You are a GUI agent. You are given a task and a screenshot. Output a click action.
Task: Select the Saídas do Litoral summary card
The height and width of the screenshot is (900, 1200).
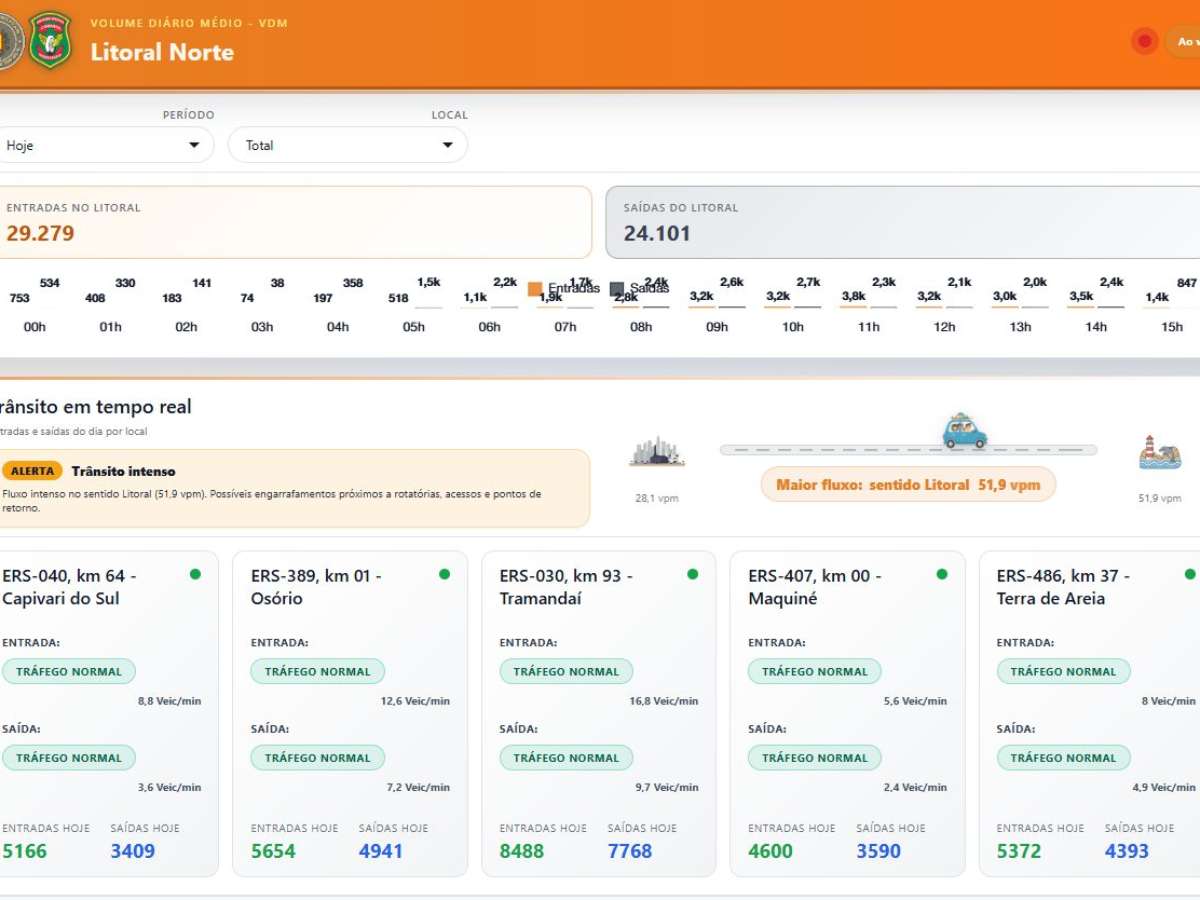coord(900,222)
